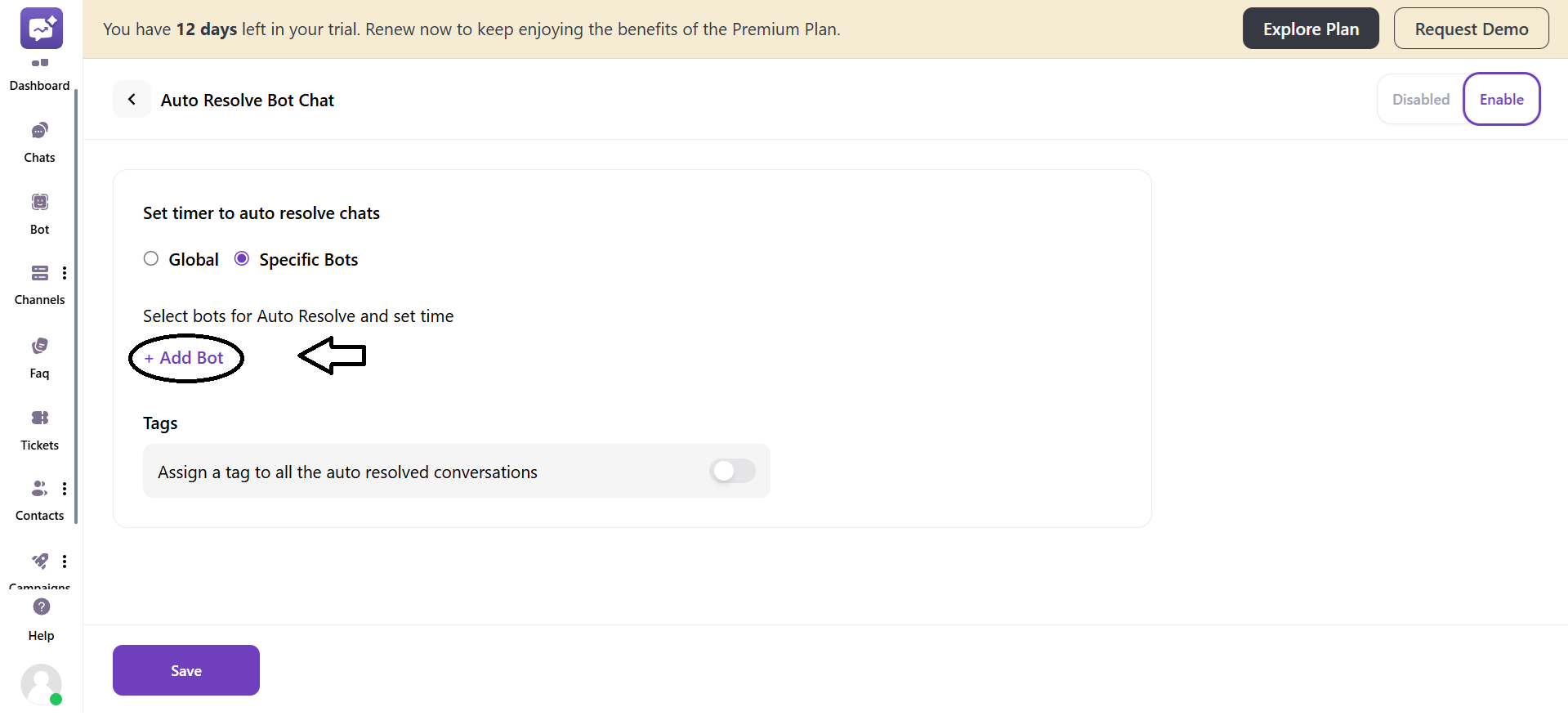The width and height of the screenshot is (1568, 716).
Task: Click the Campaigns rocket icon
Action: point(39,561)
